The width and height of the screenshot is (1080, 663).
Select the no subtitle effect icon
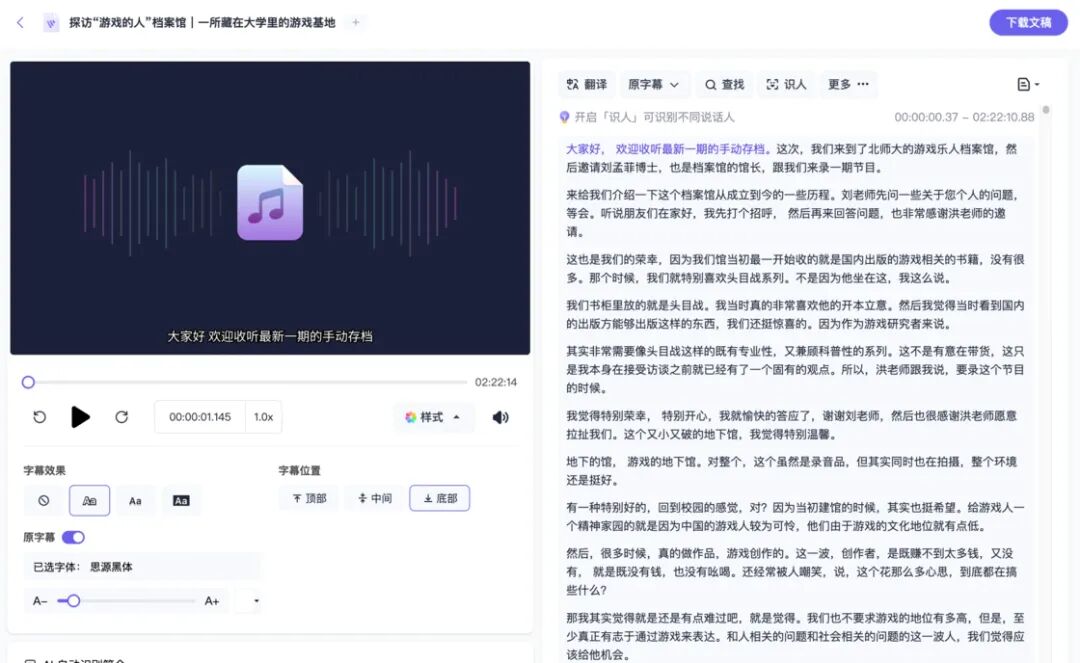43,501
